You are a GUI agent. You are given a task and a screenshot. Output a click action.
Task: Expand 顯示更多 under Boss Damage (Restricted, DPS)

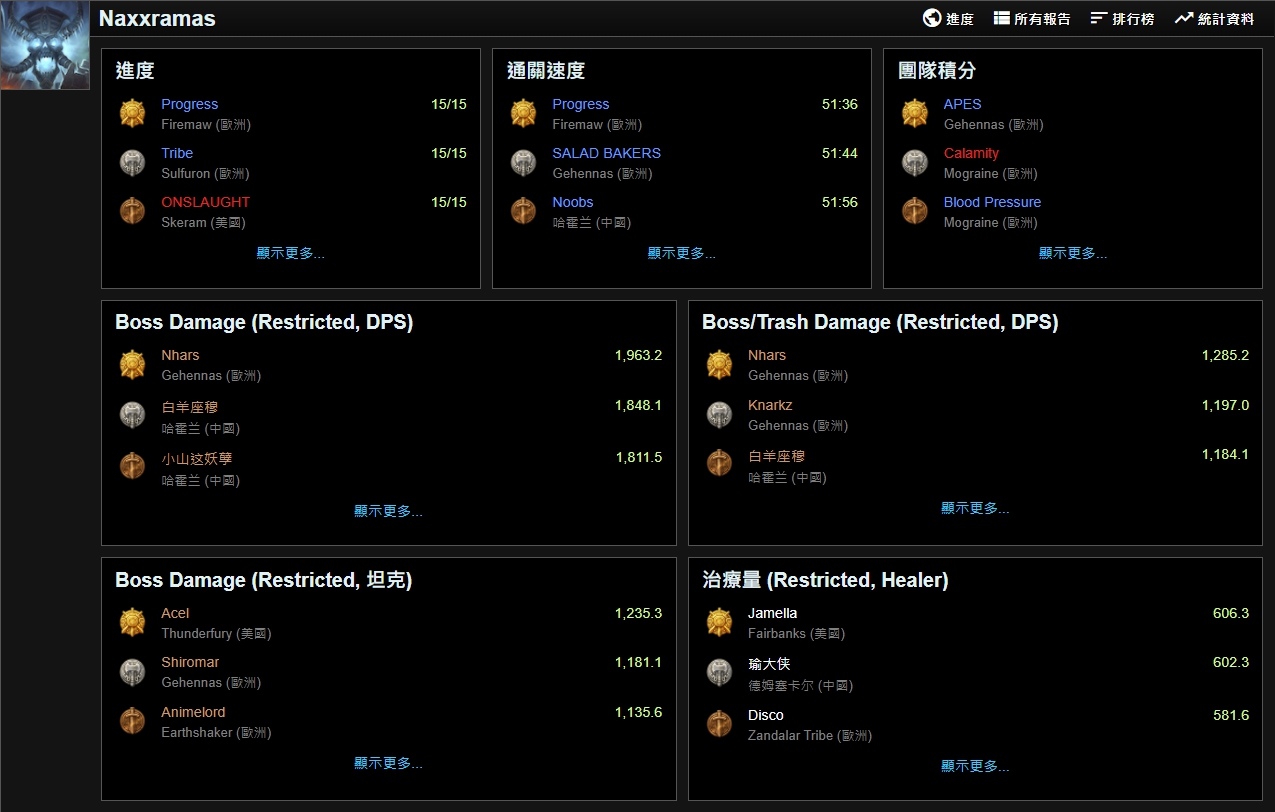pos(388,511)
